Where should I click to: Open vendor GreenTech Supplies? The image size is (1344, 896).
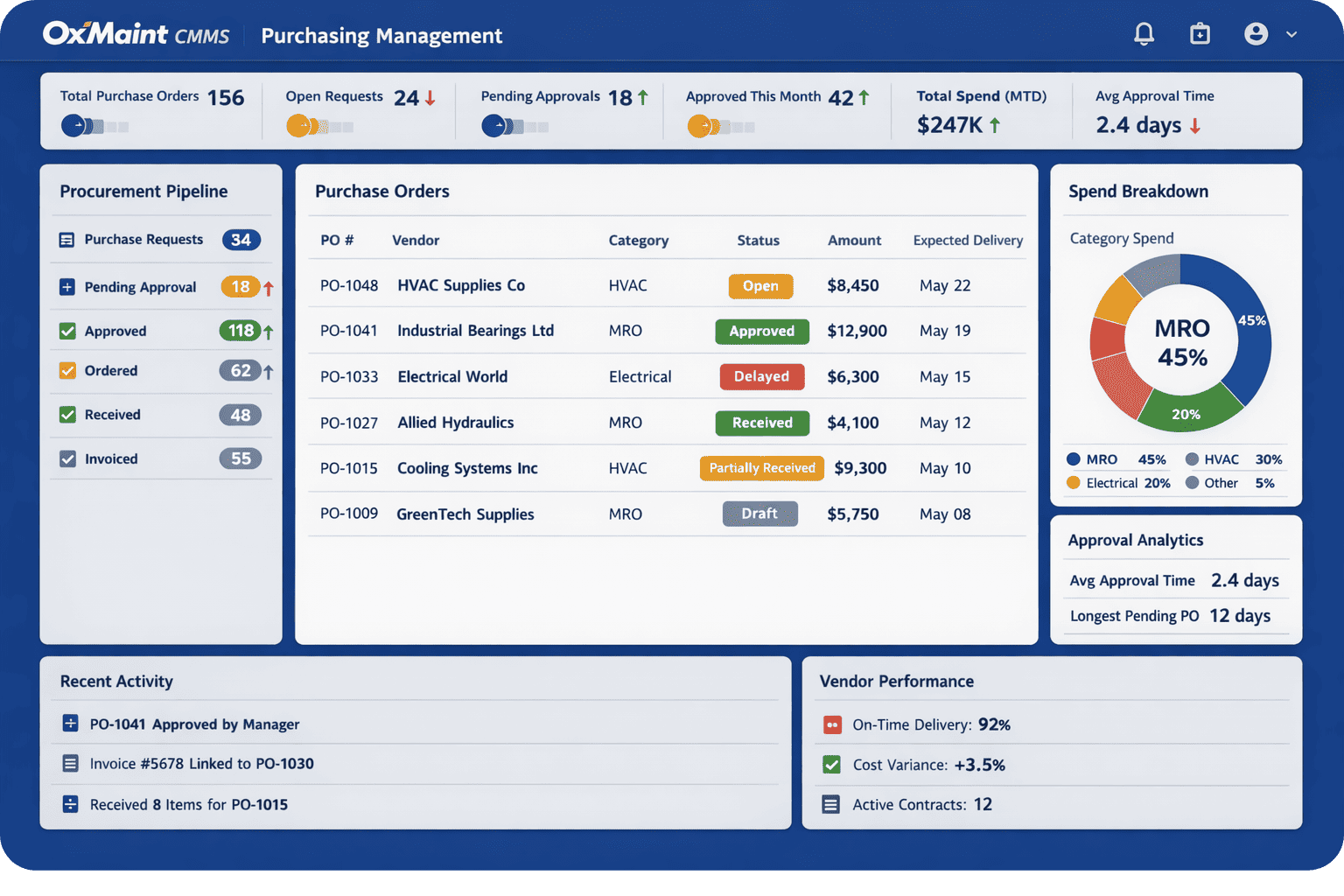coord(465,514)
